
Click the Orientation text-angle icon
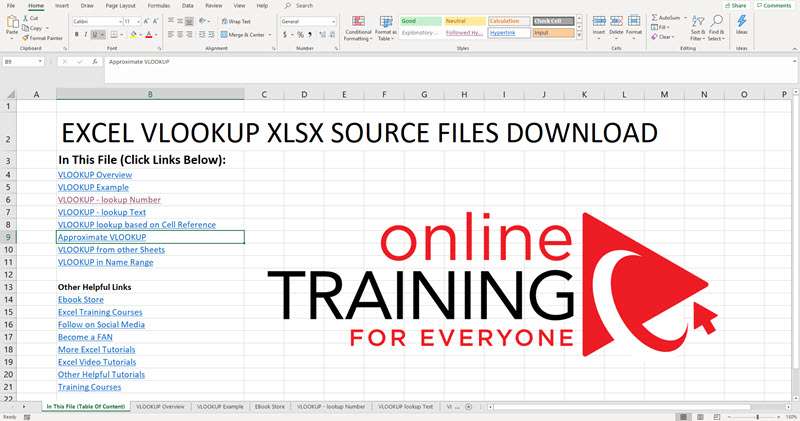(203, 21)
